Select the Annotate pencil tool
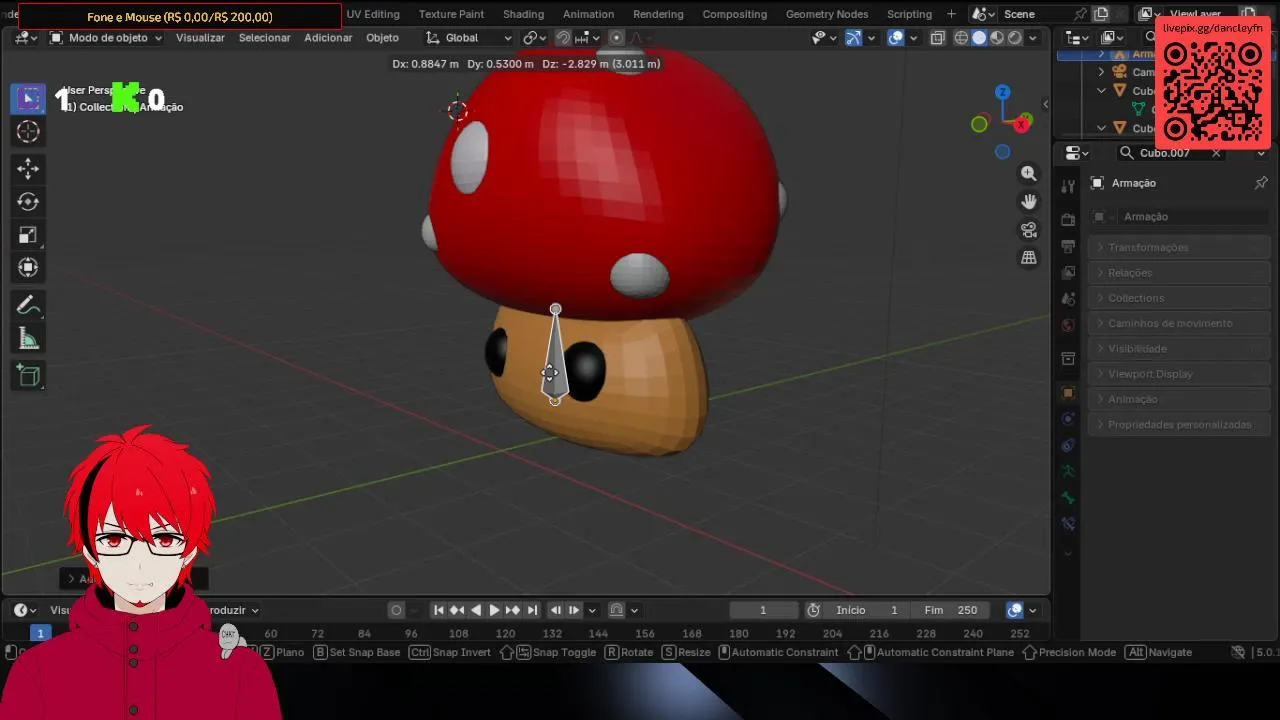This screenshot has width=1280, height=720. pyautogui.click(x=28, y=306)
